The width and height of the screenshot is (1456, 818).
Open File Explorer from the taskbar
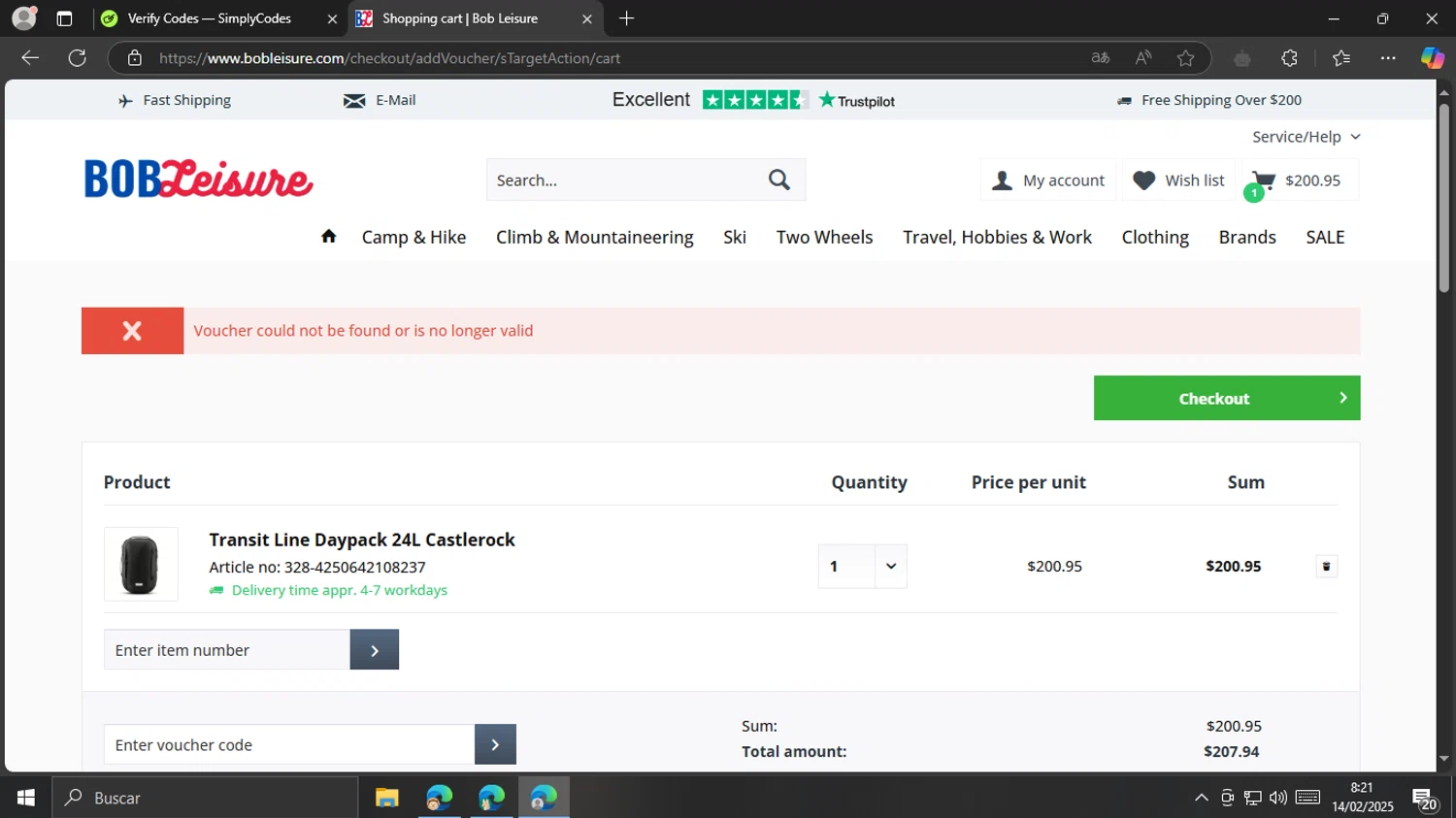[387, 798]
